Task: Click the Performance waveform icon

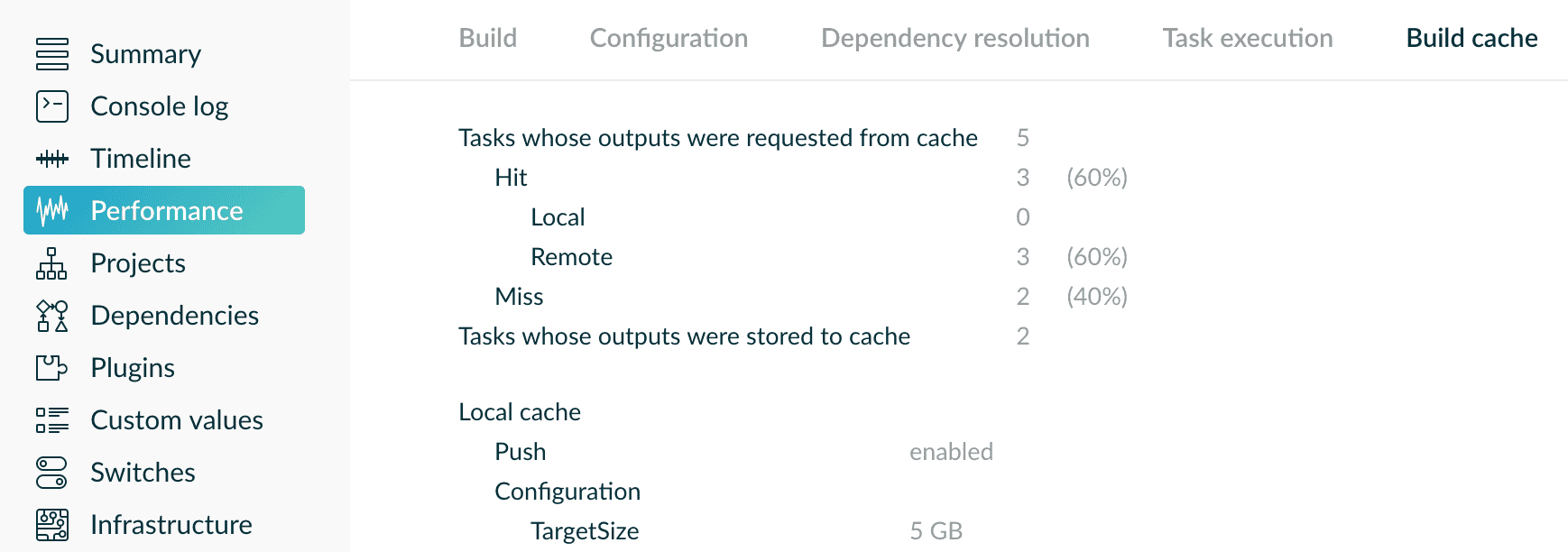Action: [x=52, y=211]
